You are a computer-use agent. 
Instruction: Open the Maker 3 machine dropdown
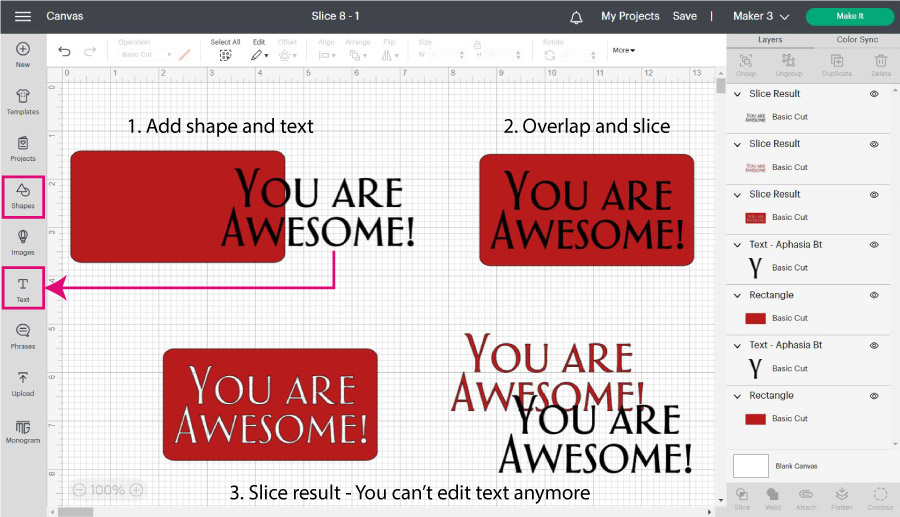click(x=761, y=17)
